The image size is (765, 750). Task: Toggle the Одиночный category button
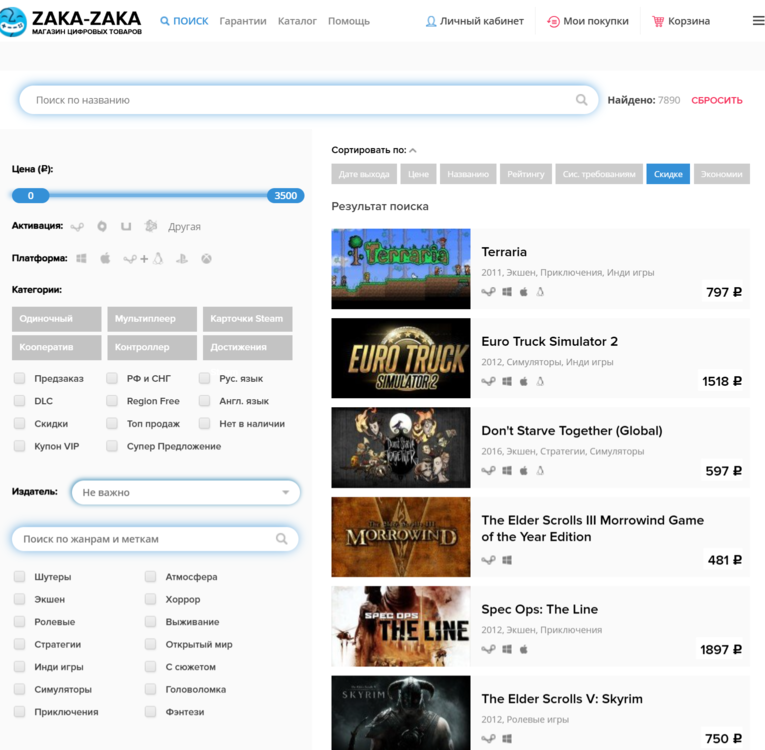click(x=57, y=319)
